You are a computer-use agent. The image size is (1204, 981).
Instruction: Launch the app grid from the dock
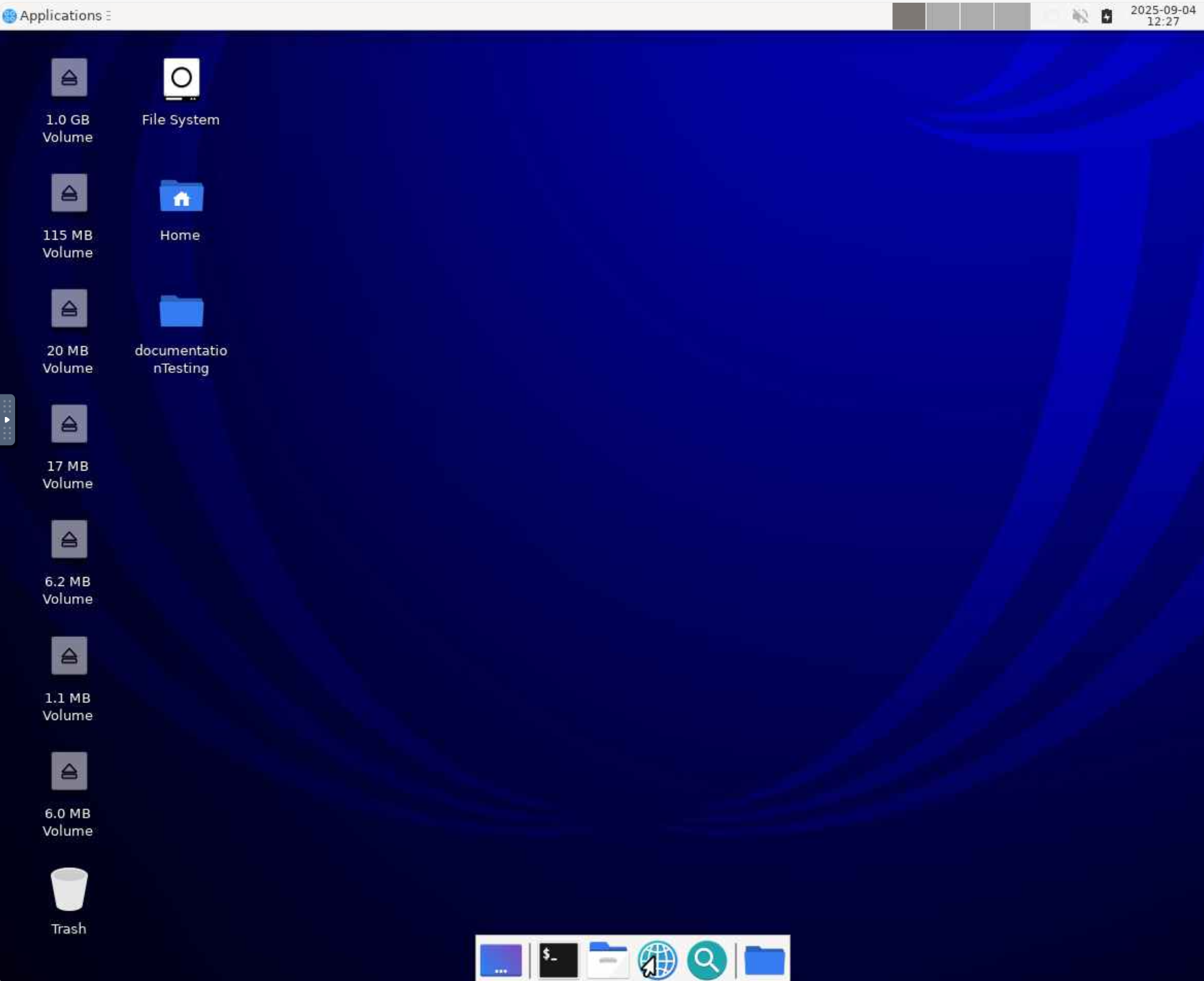point(501,960)
